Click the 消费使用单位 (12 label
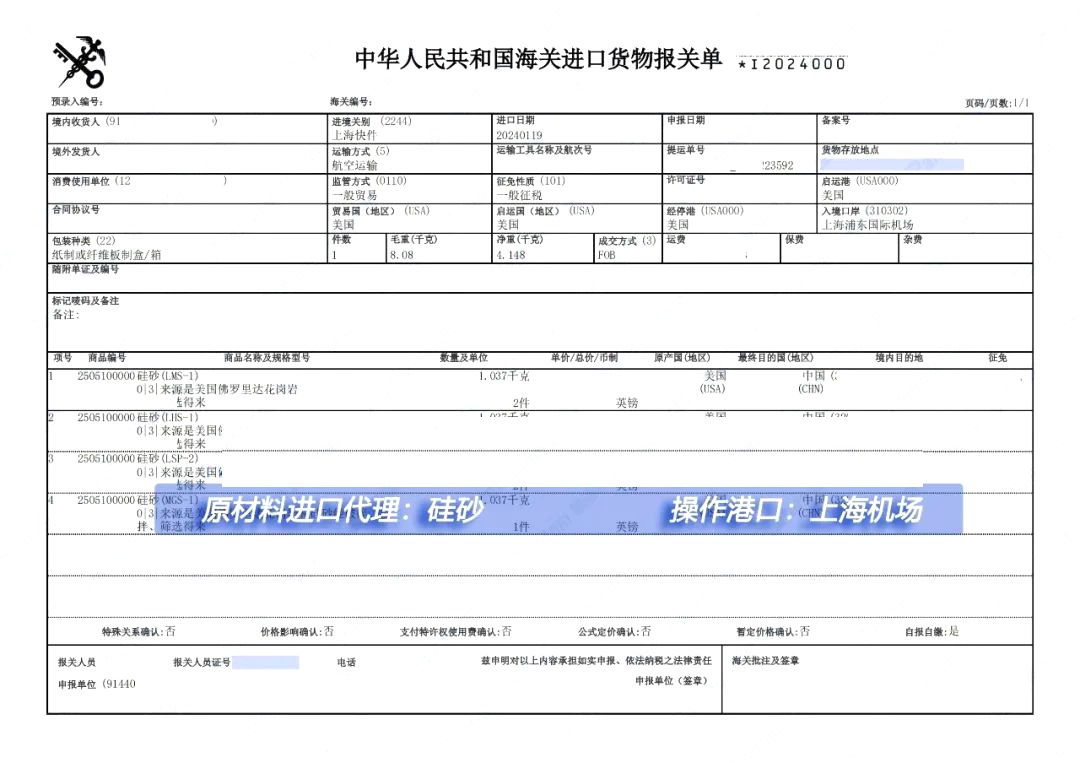This screenshot has width=1080, height=763. [x=91, y=181]
